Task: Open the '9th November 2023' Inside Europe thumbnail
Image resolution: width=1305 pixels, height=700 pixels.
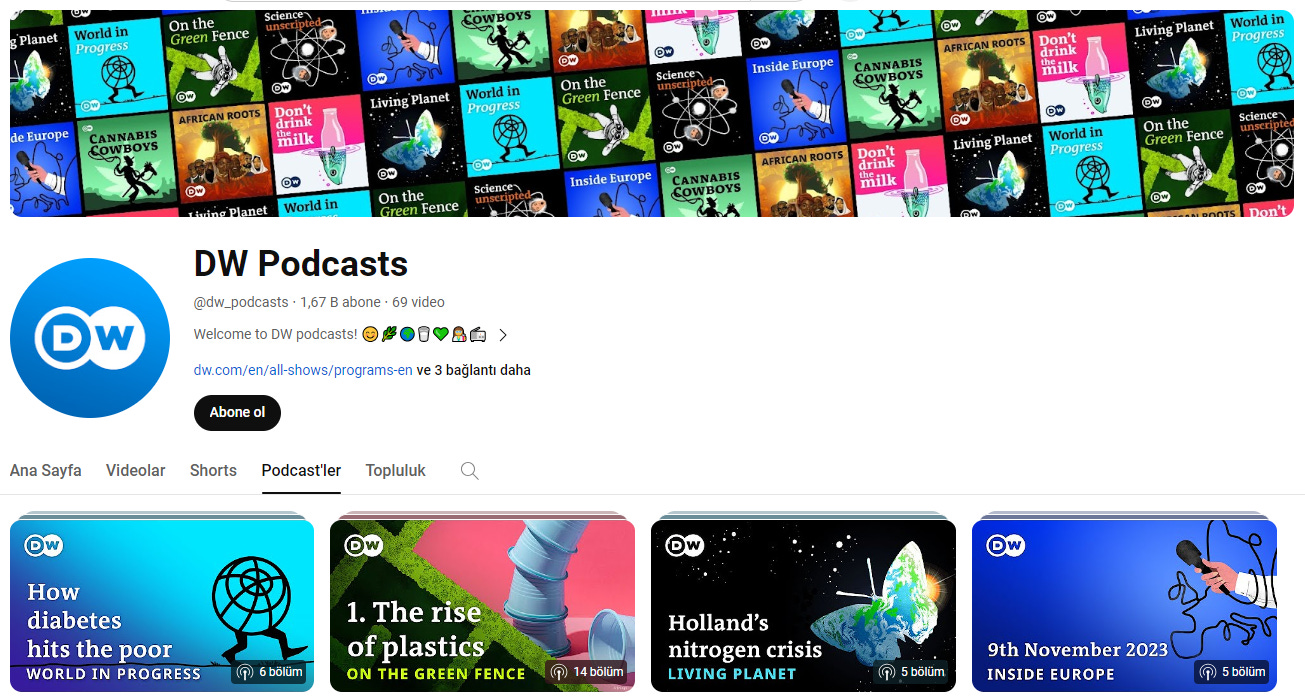Action: tap(1124, 606)
